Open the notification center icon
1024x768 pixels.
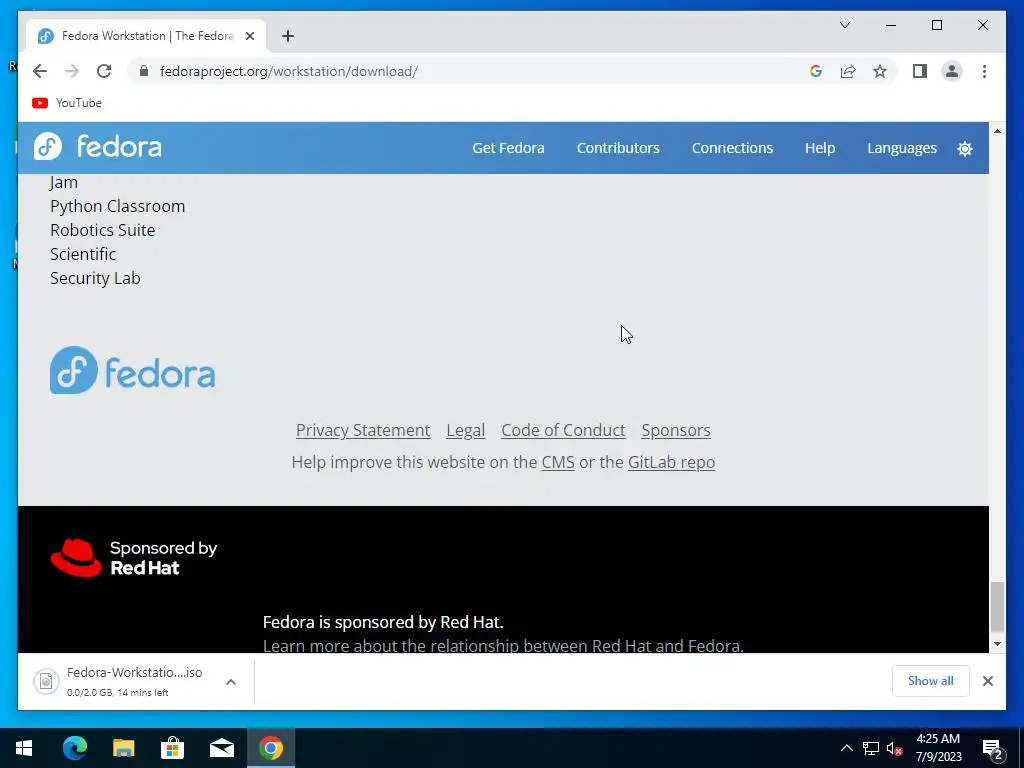coord(993,749)
